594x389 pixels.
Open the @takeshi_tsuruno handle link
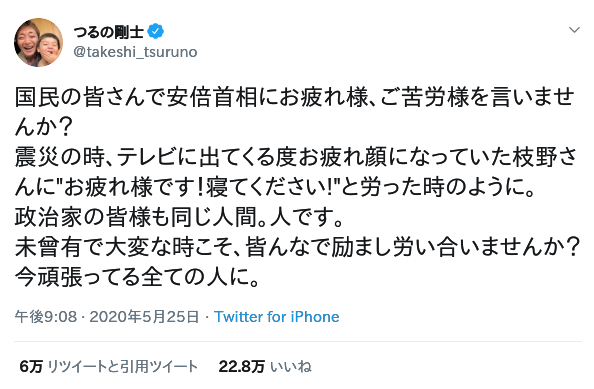(135, 52)
